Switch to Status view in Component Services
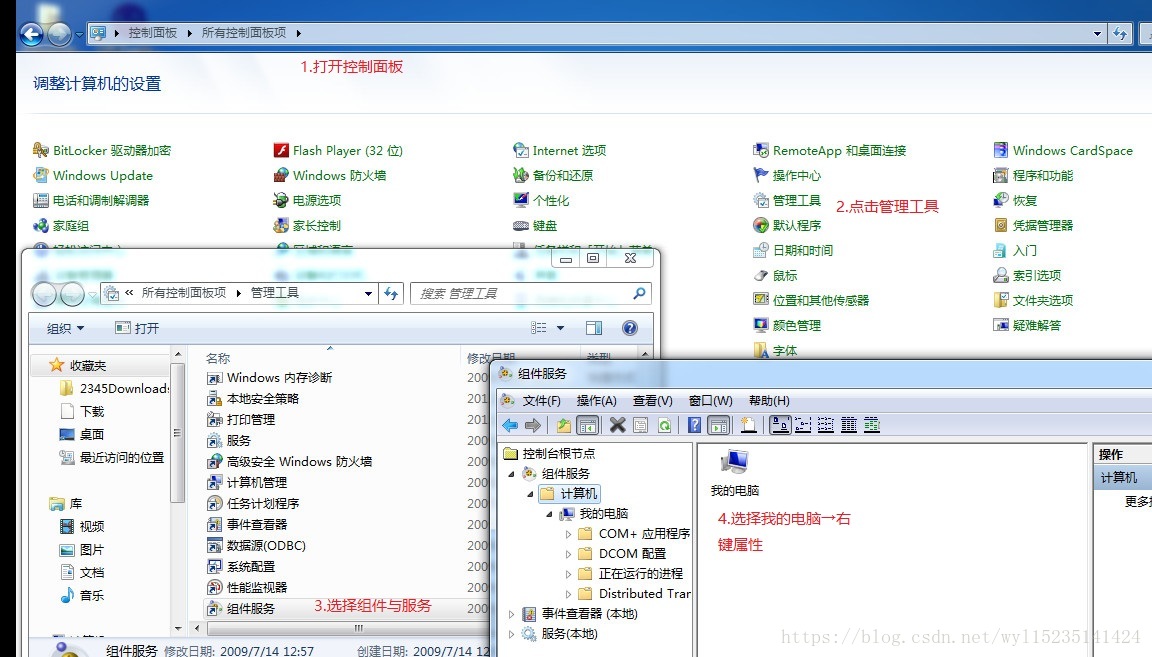1152x657 pixels. (x=872, y=425)
